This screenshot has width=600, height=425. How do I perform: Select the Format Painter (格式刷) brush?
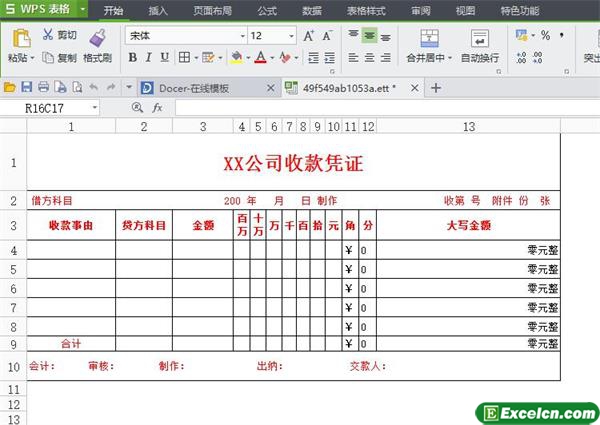click(x=98, y=38)
